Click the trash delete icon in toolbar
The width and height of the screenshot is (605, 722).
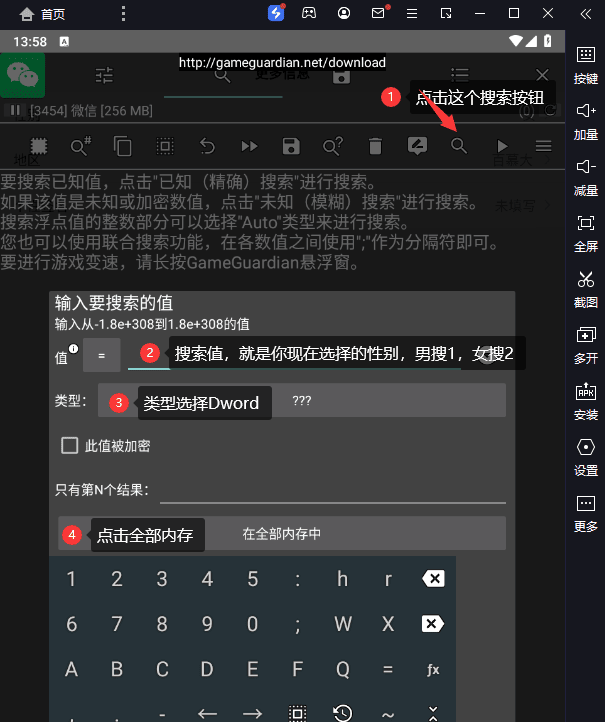click(x=375, y=146)
